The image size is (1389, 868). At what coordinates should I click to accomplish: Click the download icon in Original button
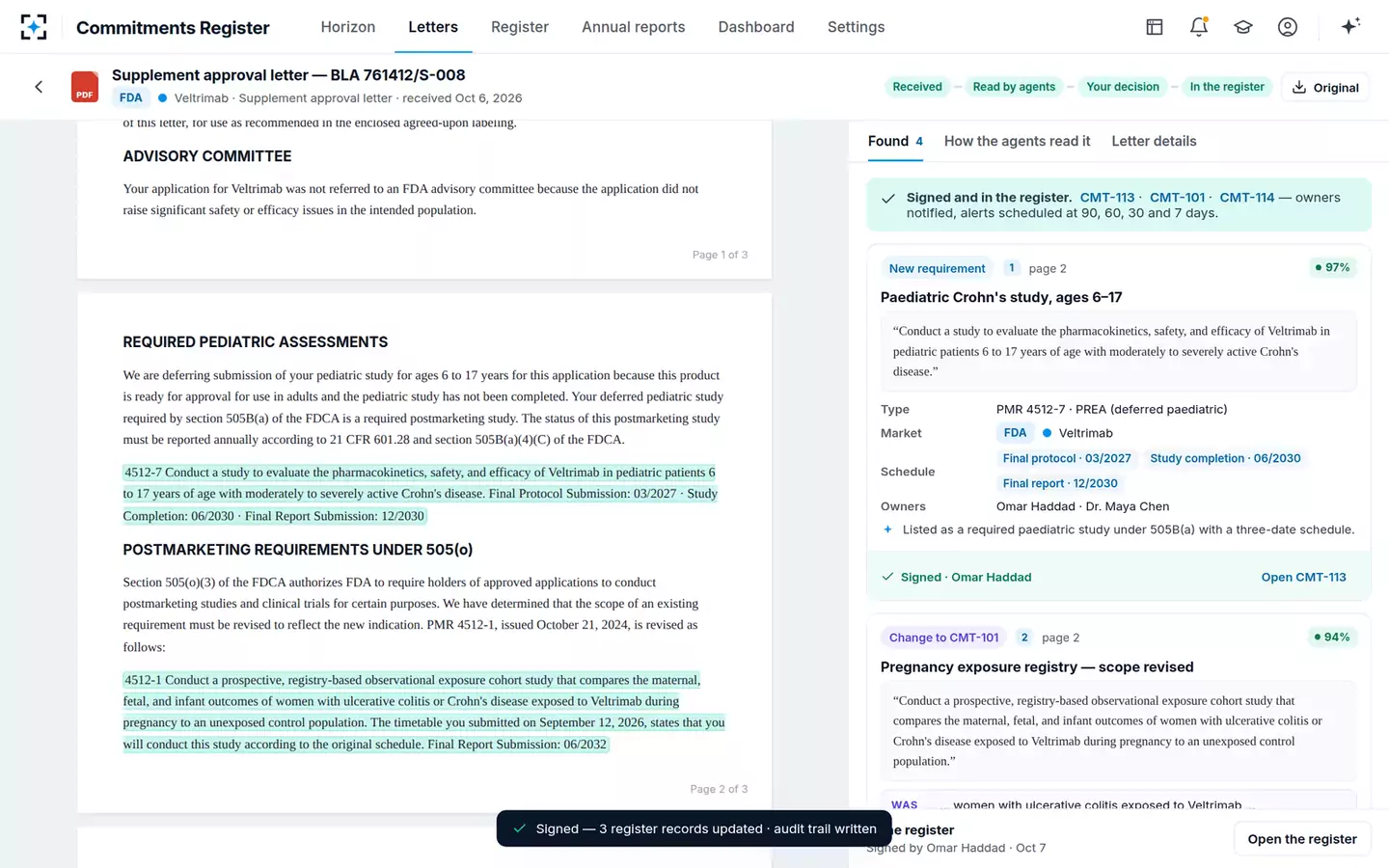click(x=1299, y=87)
